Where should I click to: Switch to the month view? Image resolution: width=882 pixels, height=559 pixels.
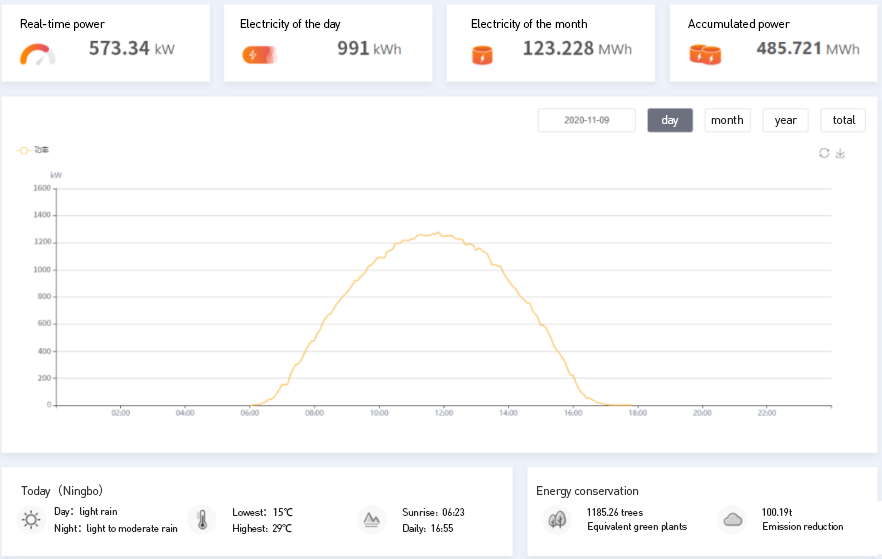(727, 120)
